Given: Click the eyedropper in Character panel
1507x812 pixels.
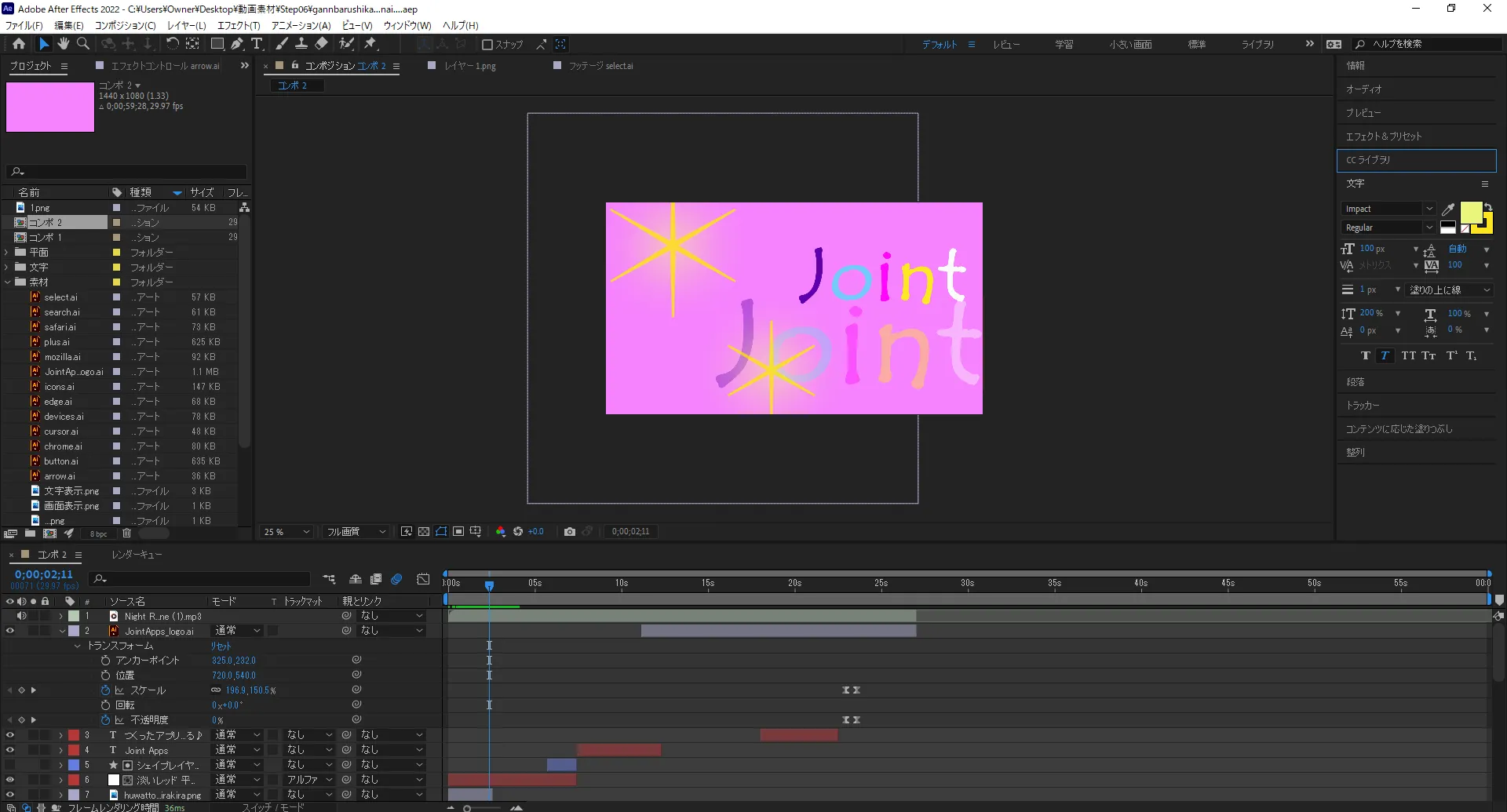Looking at the screenshot, I should [x=1448, y=209].
